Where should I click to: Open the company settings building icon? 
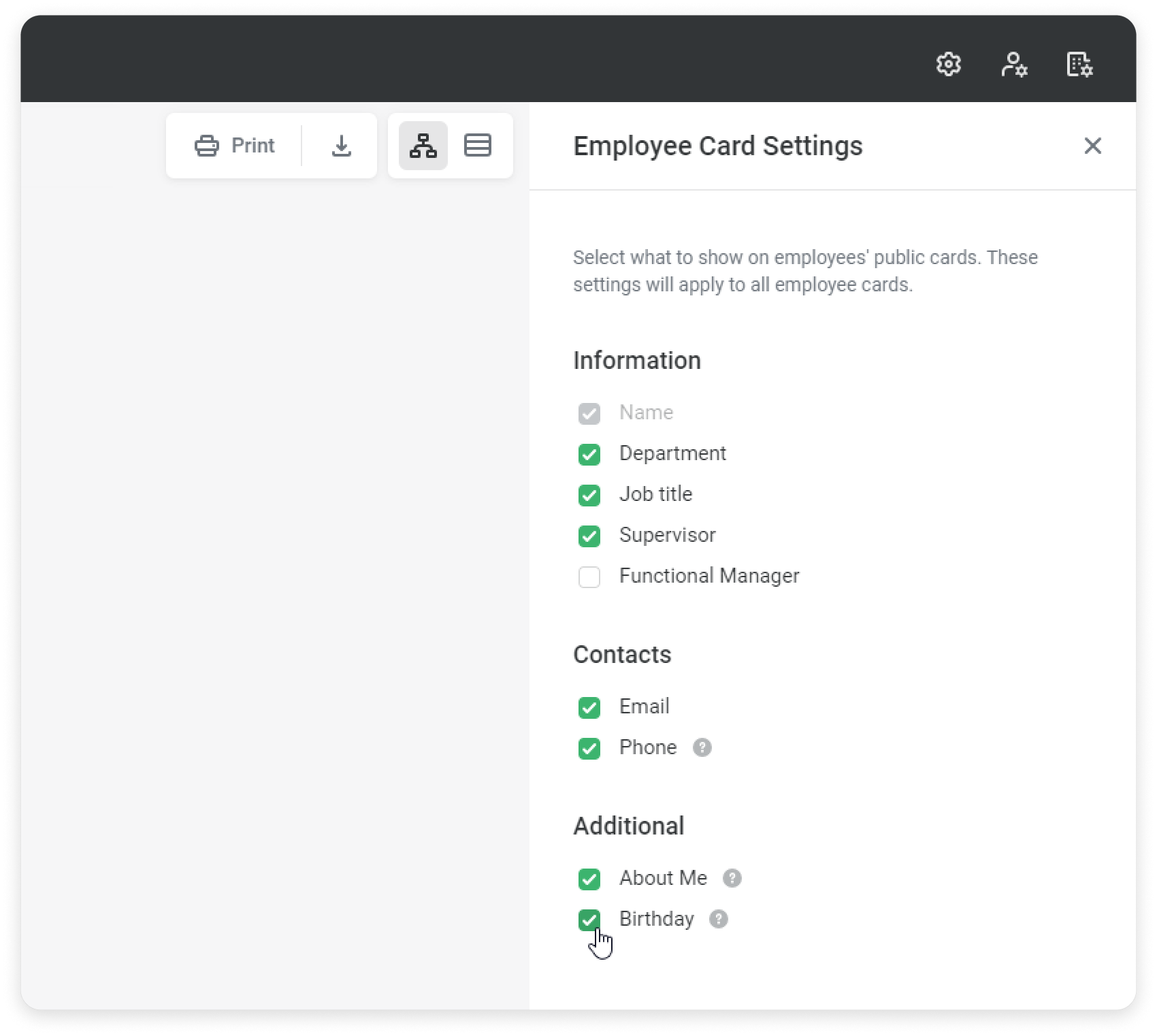[1079, 65]
